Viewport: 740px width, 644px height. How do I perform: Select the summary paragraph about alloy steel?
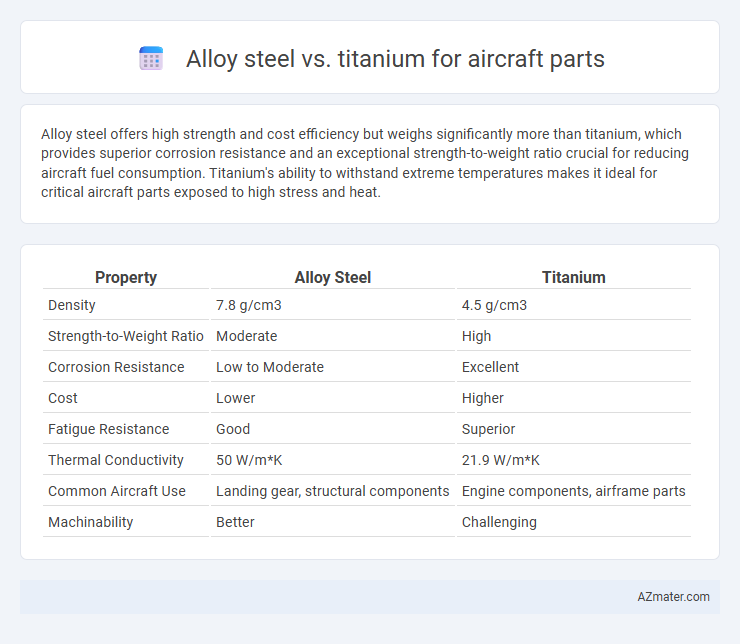click(365, 163)
